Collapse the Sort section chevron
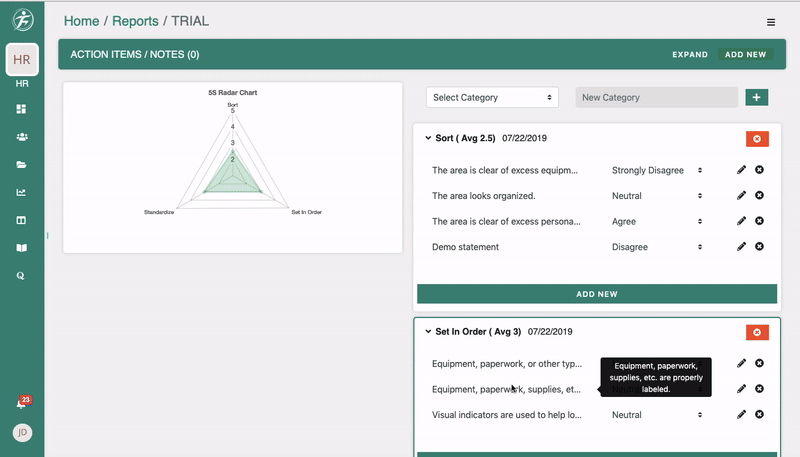This screenshot has height=457, width=800. coord(428,138)
